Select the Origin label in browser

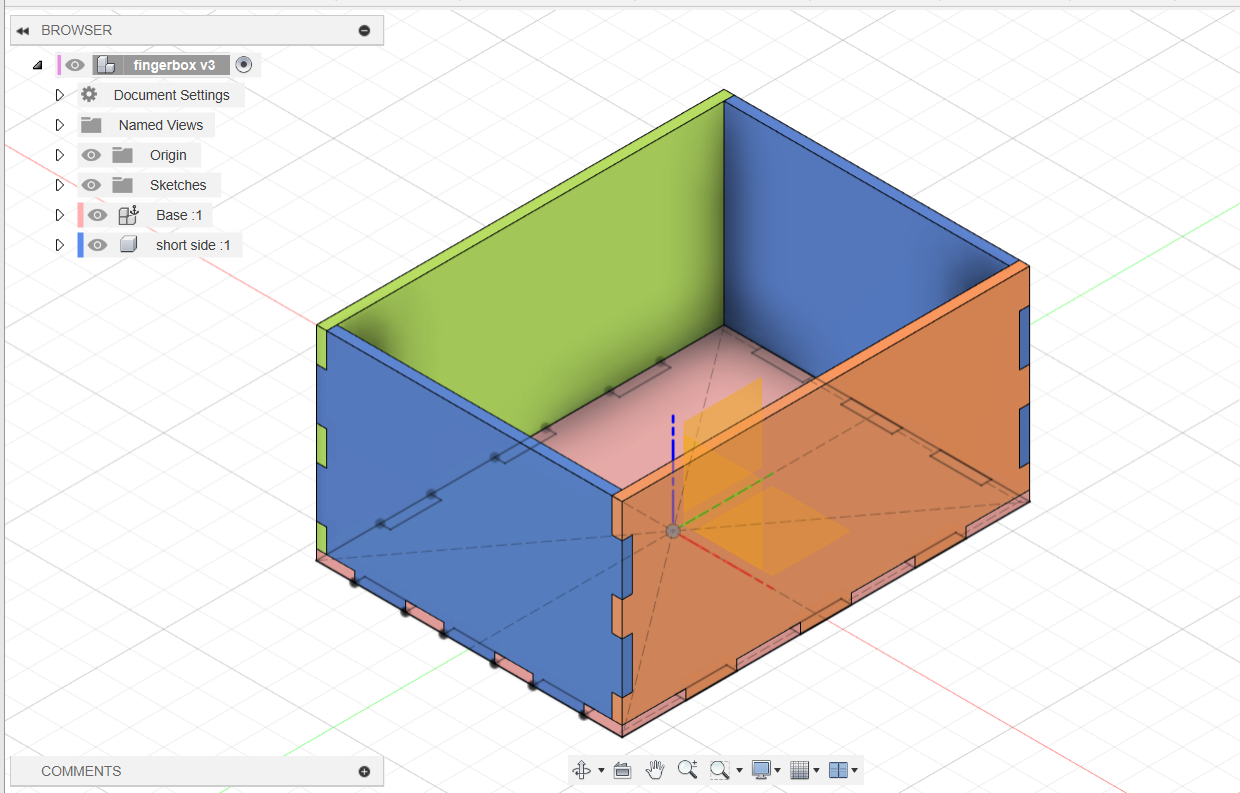coord(168,155)
